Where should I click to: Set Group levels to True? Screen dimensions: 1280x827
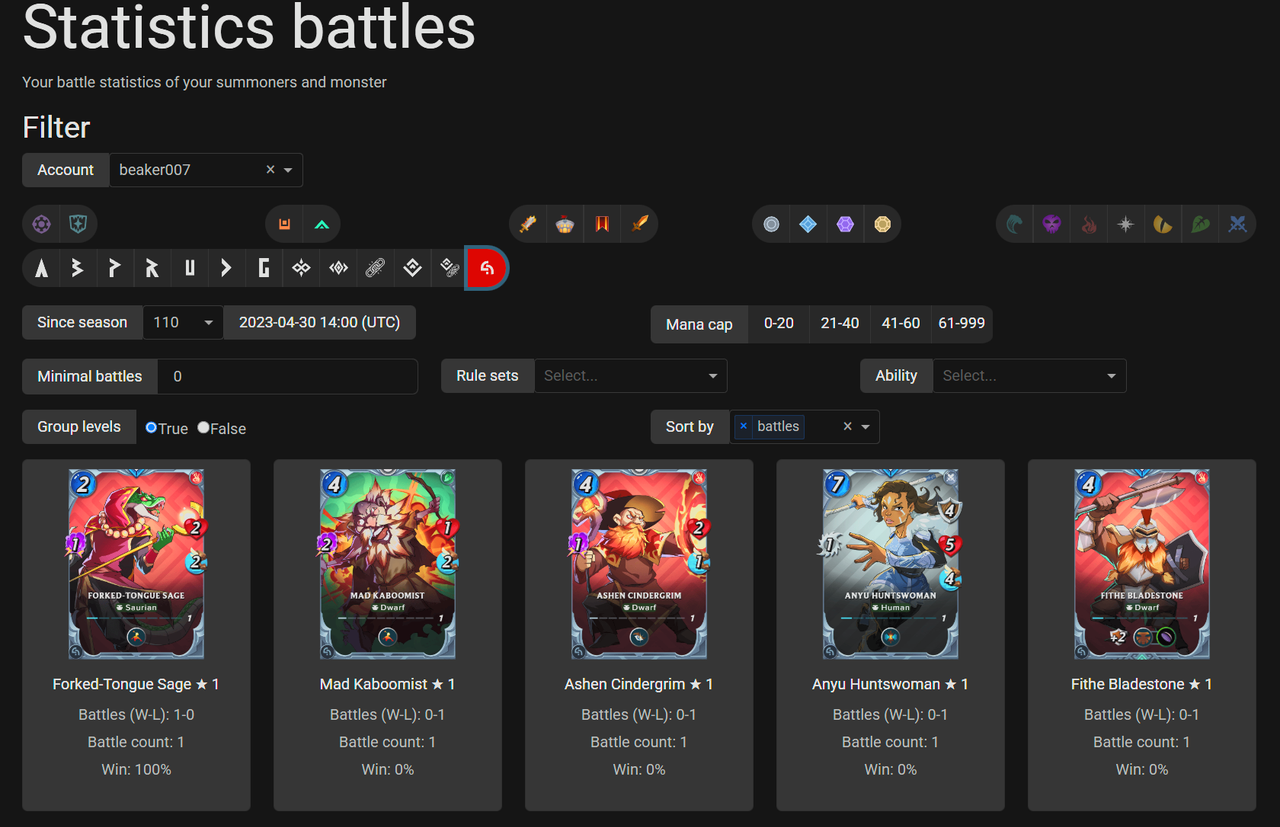[x=151, y=427]
